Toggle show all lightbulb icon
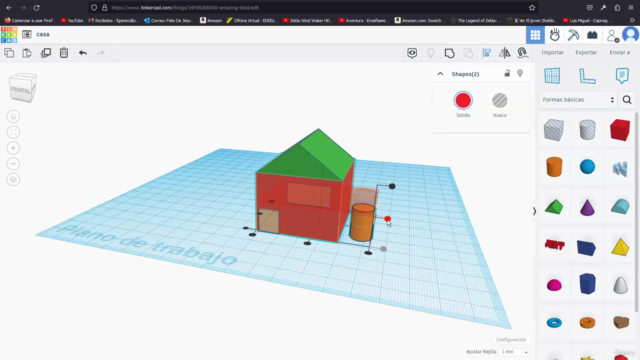640x360 pixels. (431, 53)
